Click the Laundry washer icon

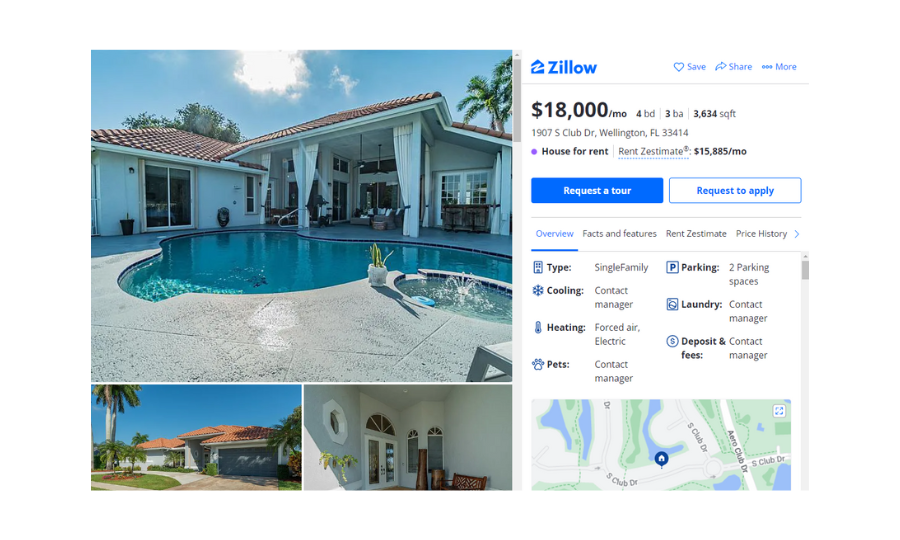pyautogui.click(x=672, y=304)
